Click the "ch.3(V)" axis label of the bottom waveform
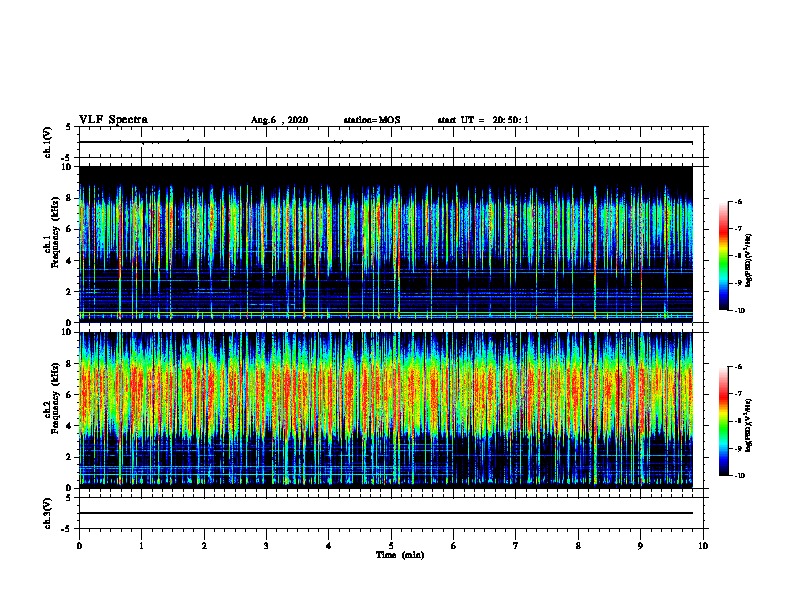Viewport: 792px width, 612px height. pos(48,513)
